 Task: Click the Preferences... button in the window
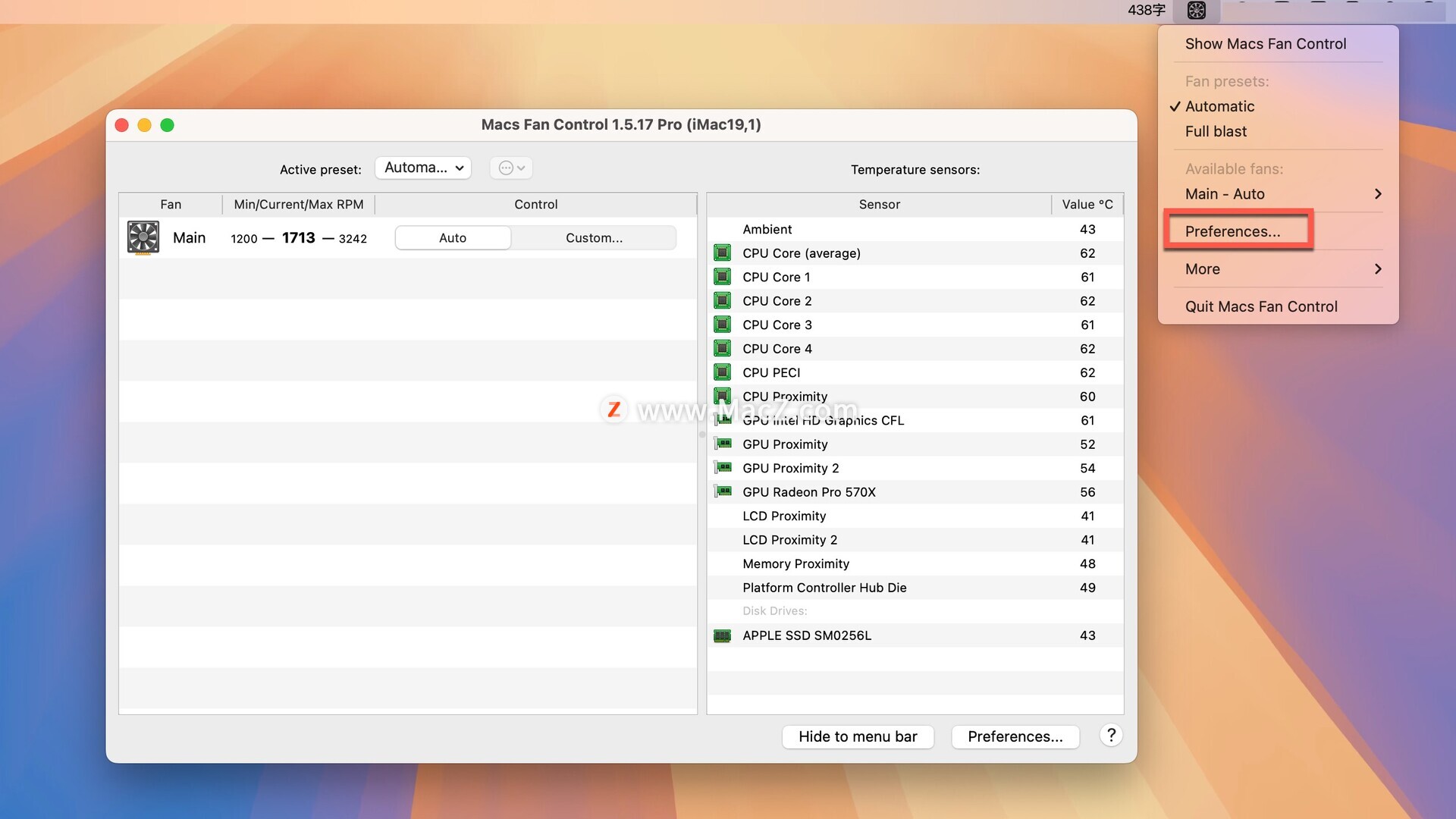click(1015, 736)
